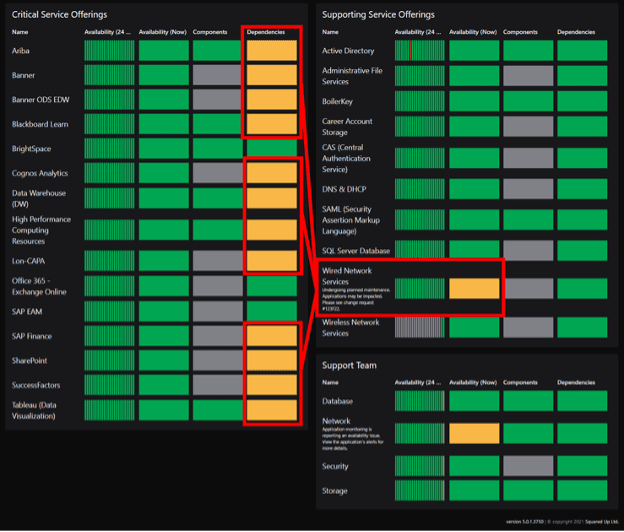The image size is (624, 532).
Task: Open the BrightSpace green Dependencies tile
Action: pos(272,148)
